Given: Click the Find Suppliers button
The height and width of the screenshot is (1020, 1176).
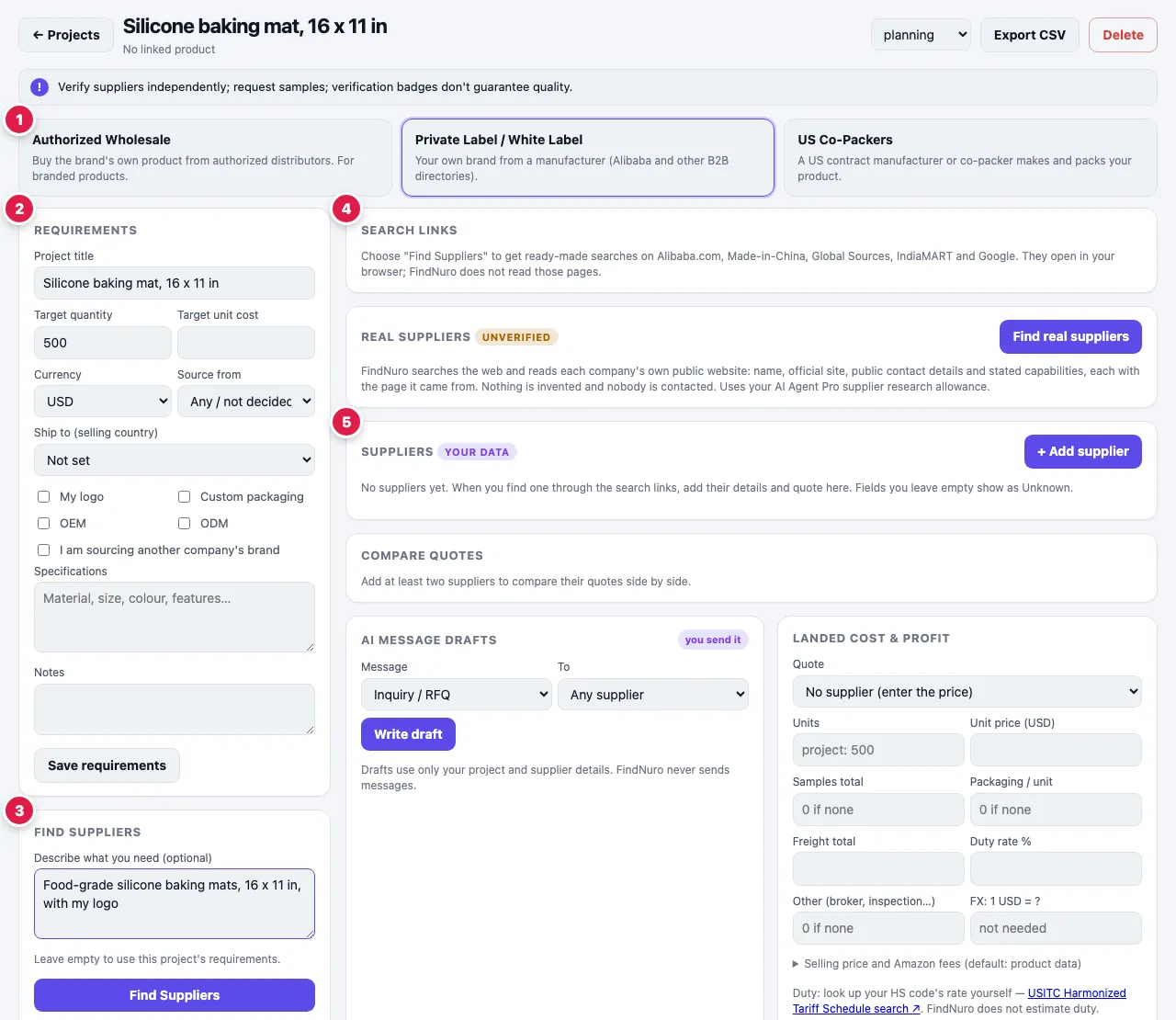Looking at the screenshot, I should 175,995.
